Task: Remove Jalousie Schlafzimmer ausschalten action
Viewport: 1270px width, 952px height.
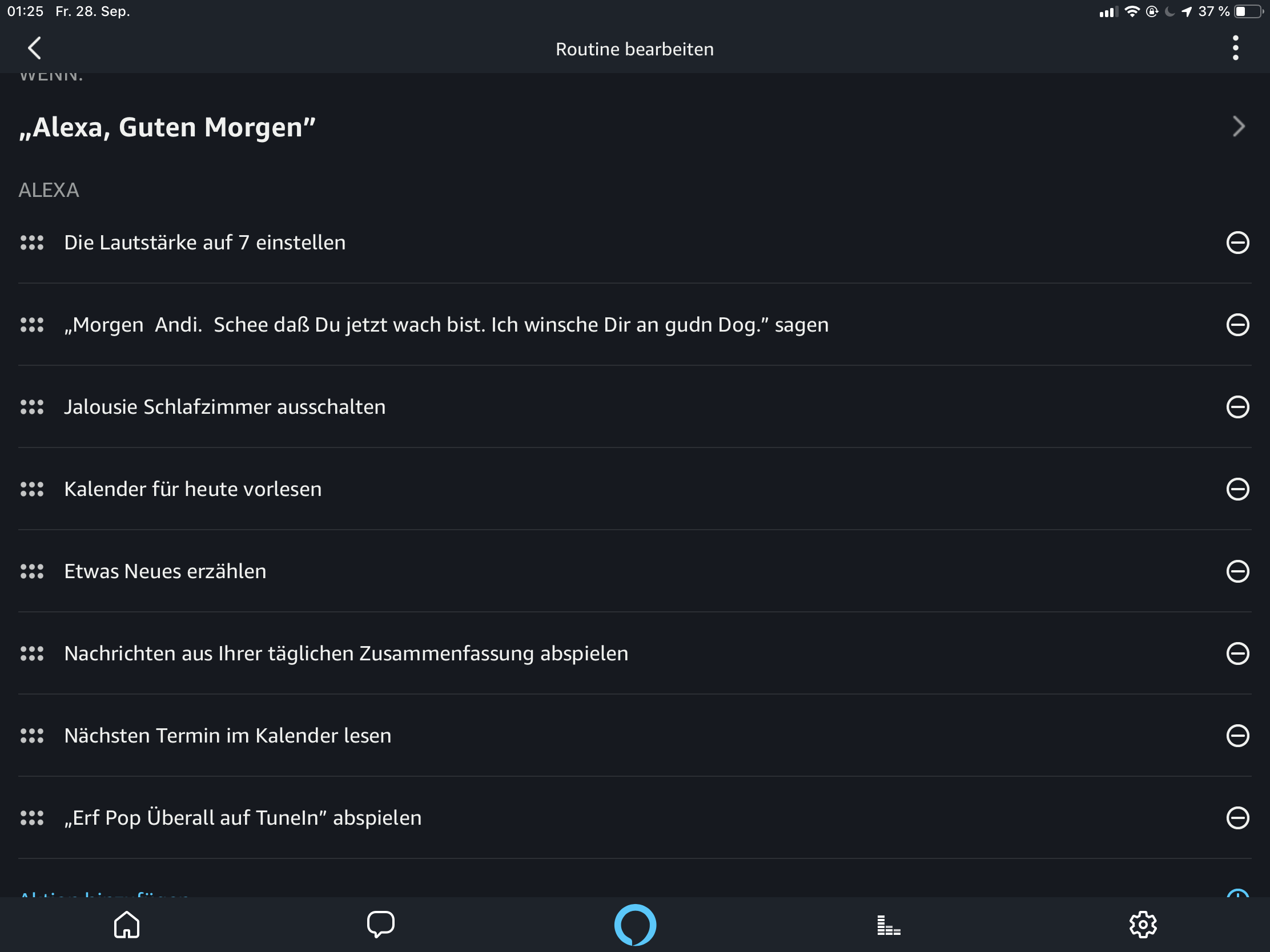Action: [x=1237, y=407]
